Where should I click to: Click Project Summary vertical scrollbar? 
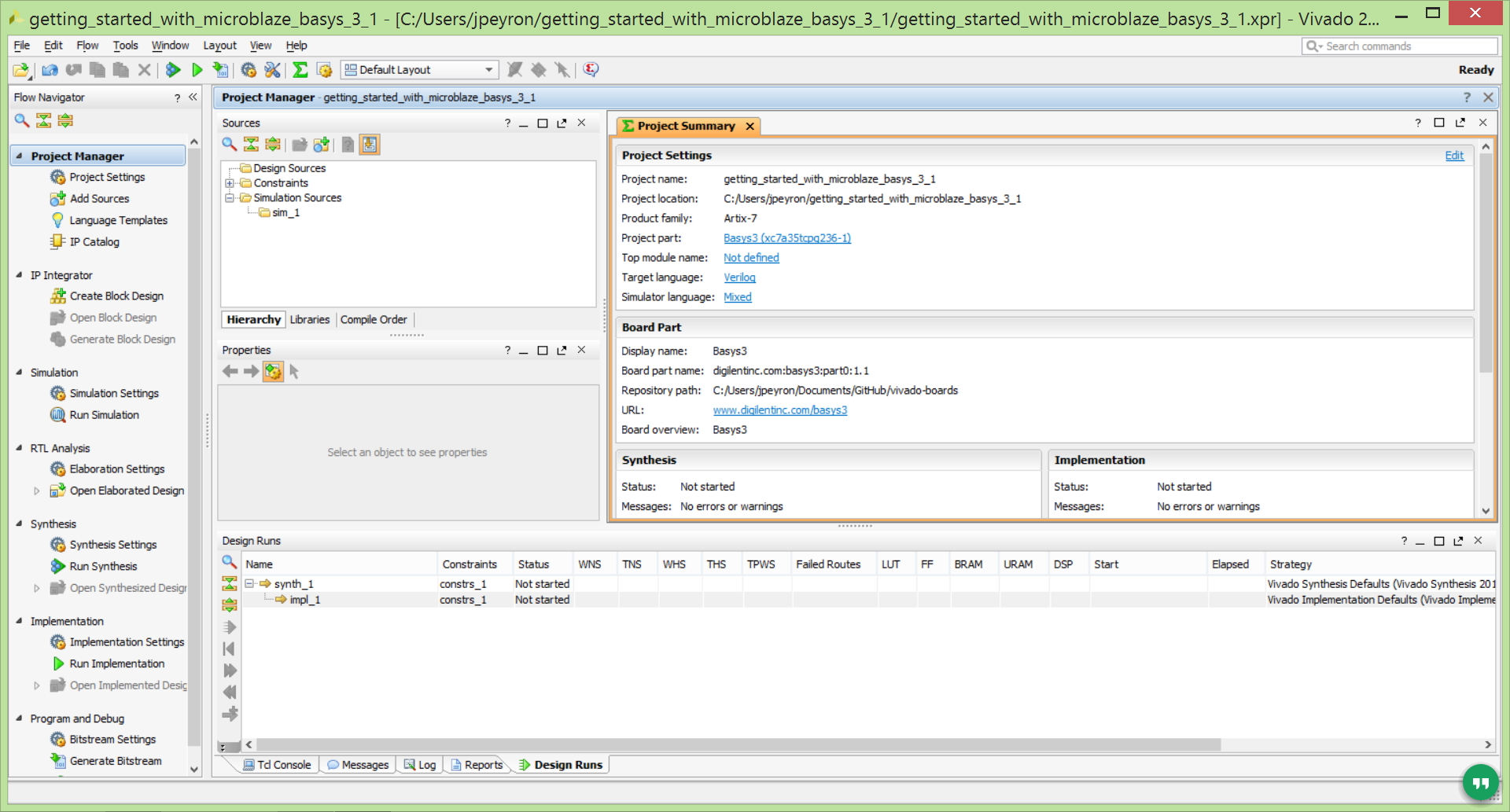(x=1486, y=263)
